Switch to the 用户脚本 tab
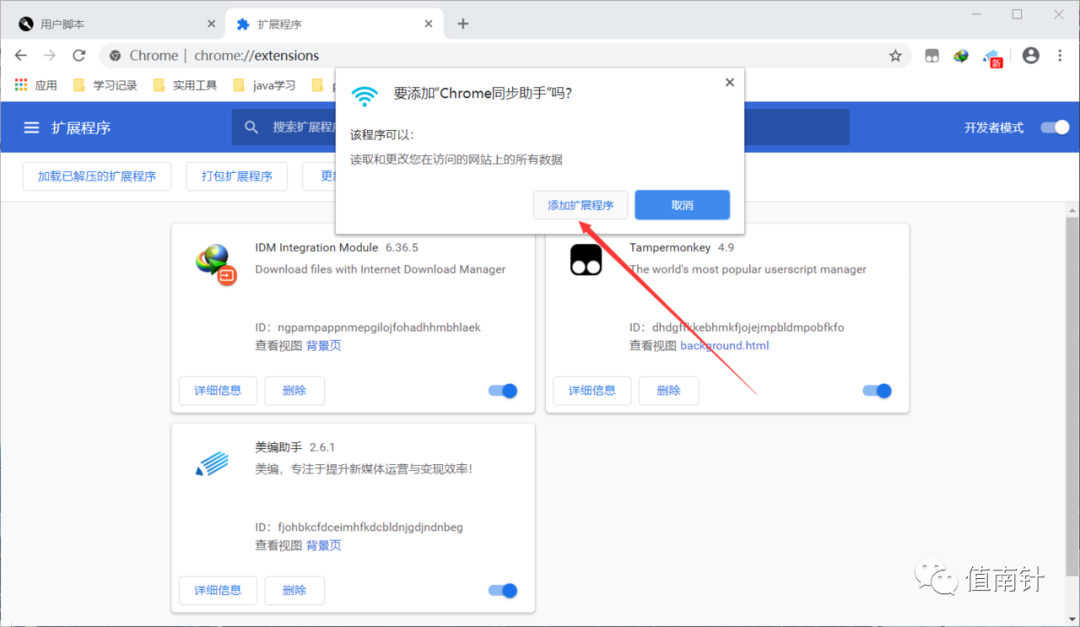Viewport: 1080px width, 627px height. [118, 24]
